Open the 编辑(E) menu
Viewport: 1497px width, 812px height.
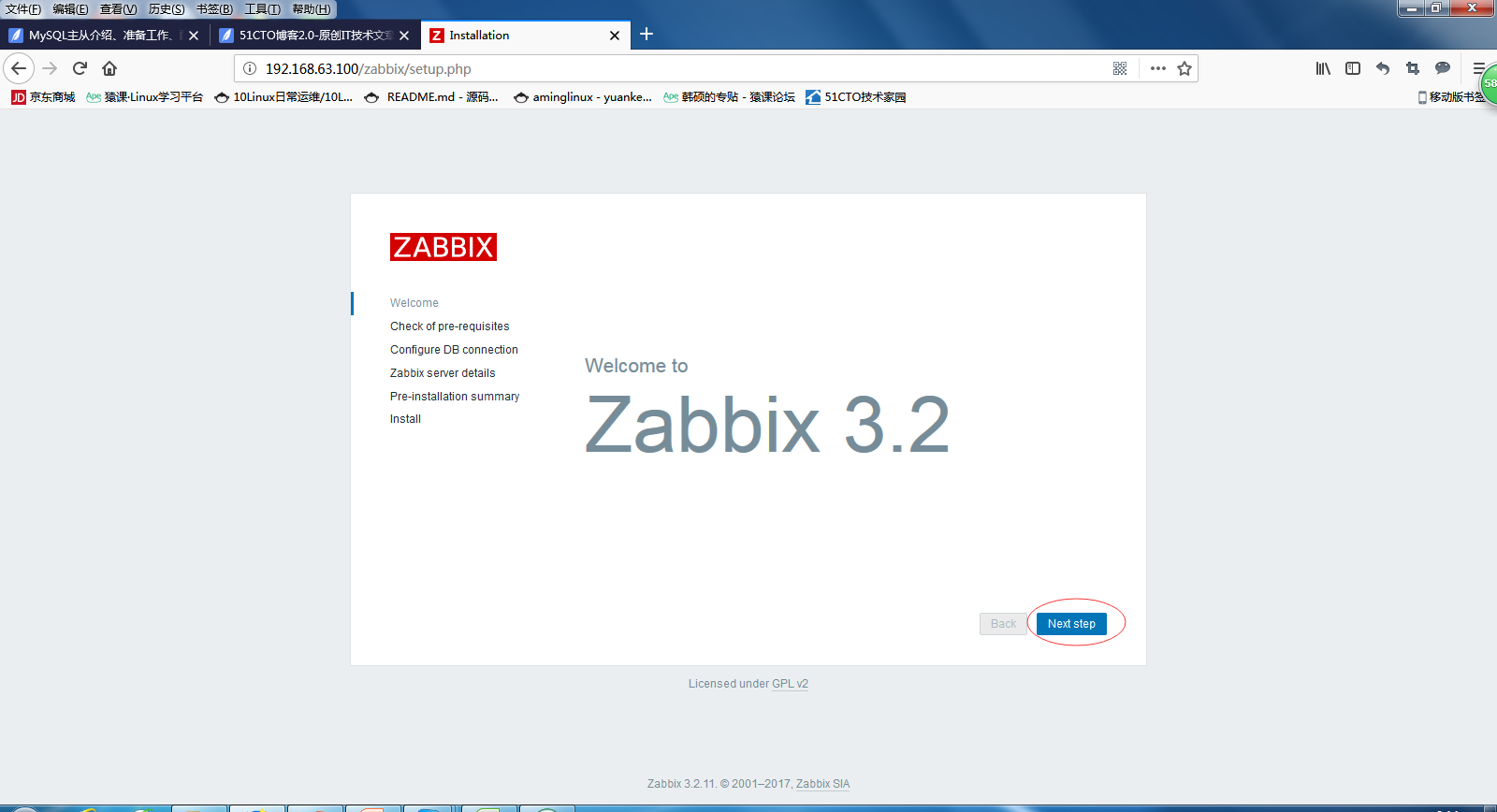[x=71, y=9]
